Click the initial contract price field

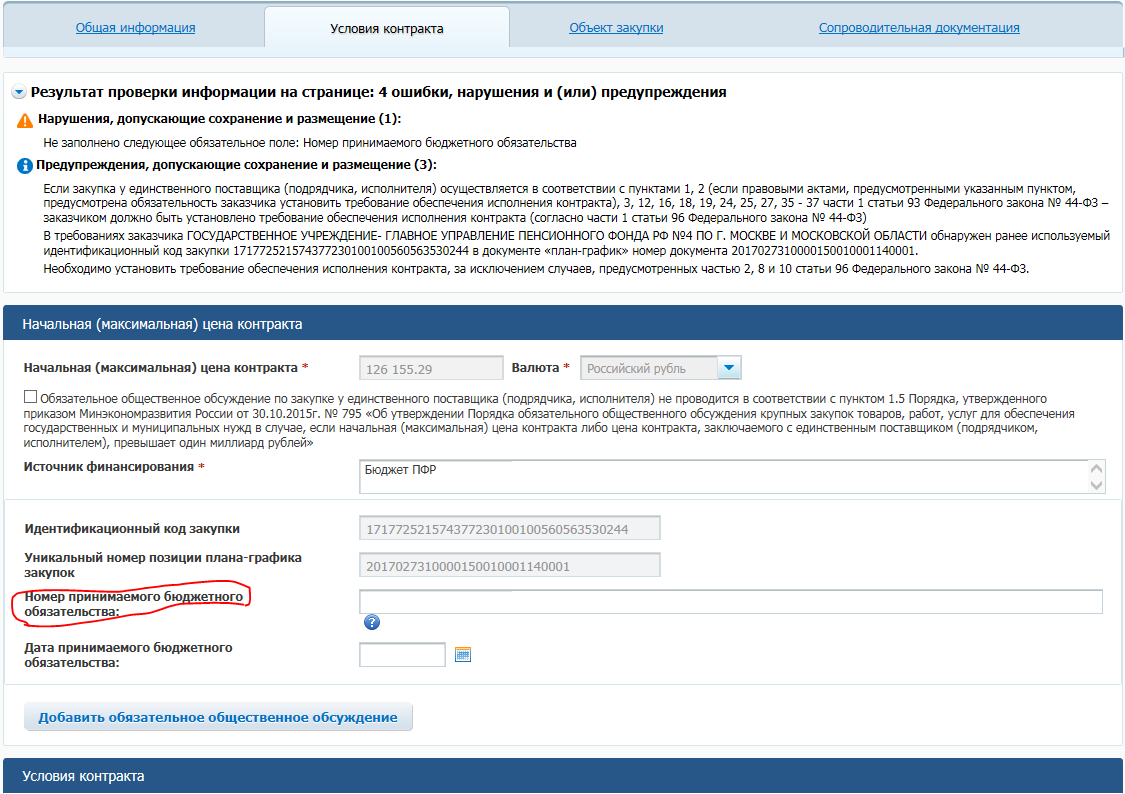(x=431, y=369)
